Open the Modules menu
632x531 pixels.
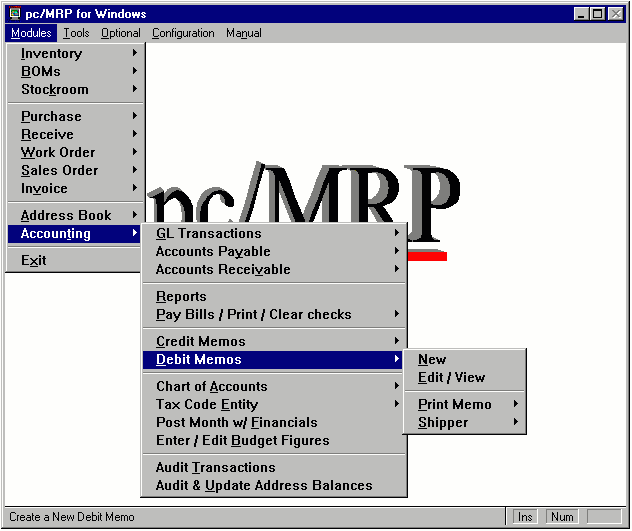pos(31,33)
